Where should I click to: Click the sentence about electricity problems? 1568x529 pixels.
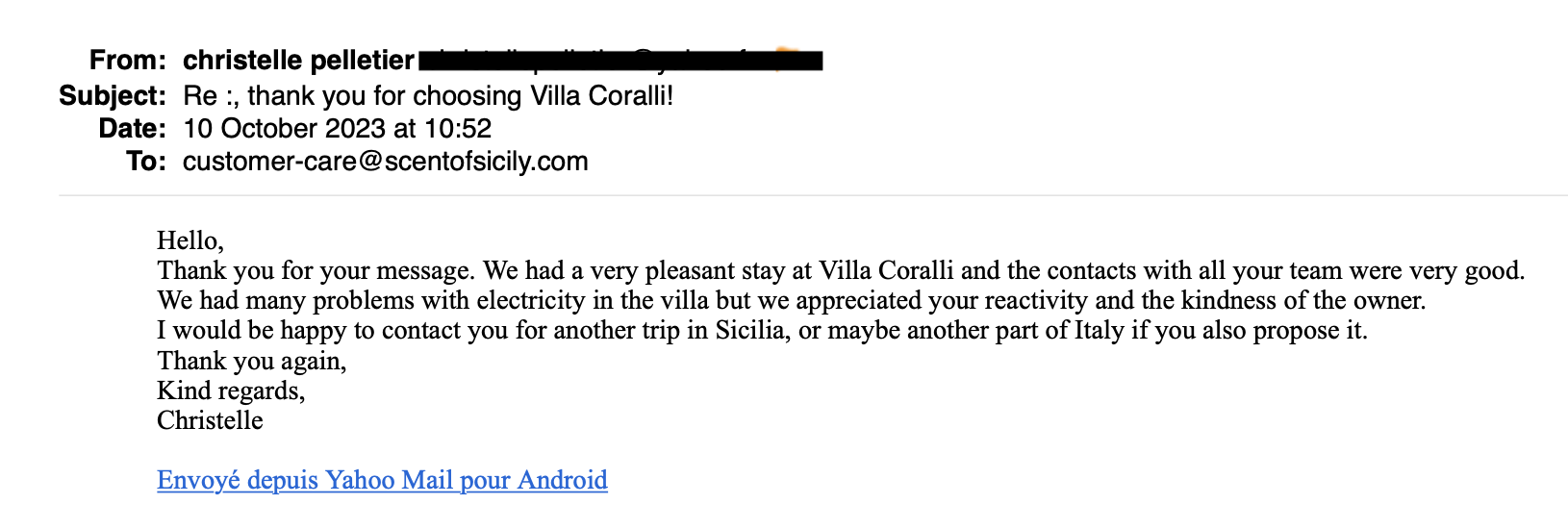(789, 300)
